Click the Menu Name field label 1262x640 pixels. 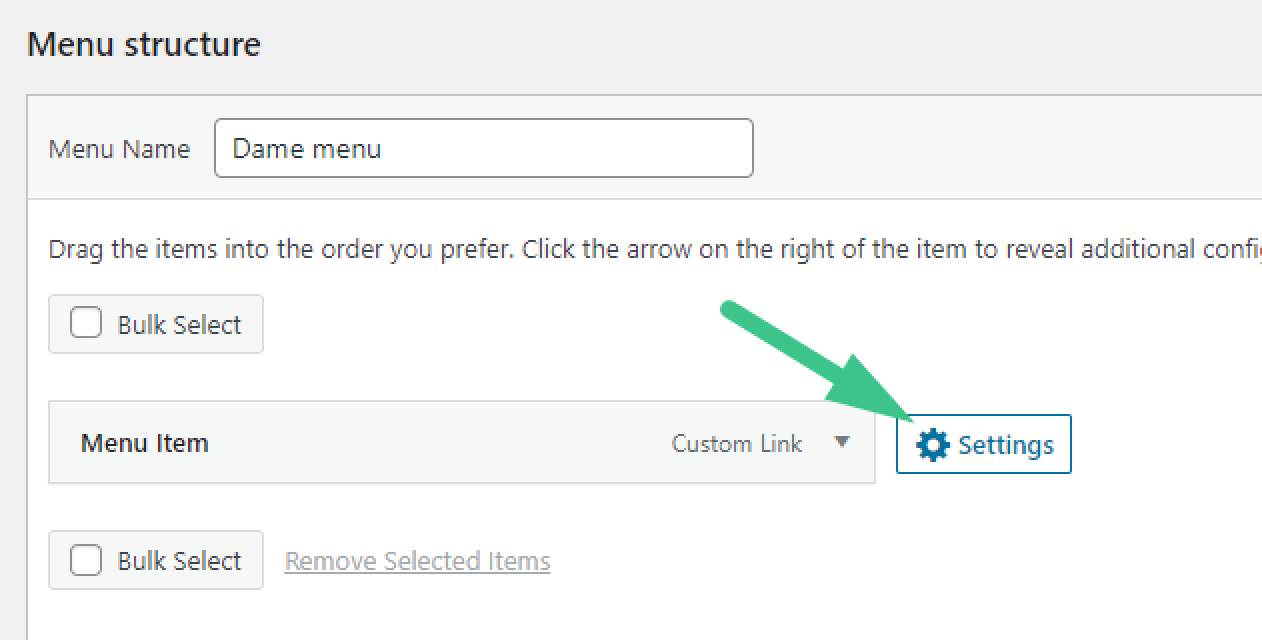coord(119,149)
